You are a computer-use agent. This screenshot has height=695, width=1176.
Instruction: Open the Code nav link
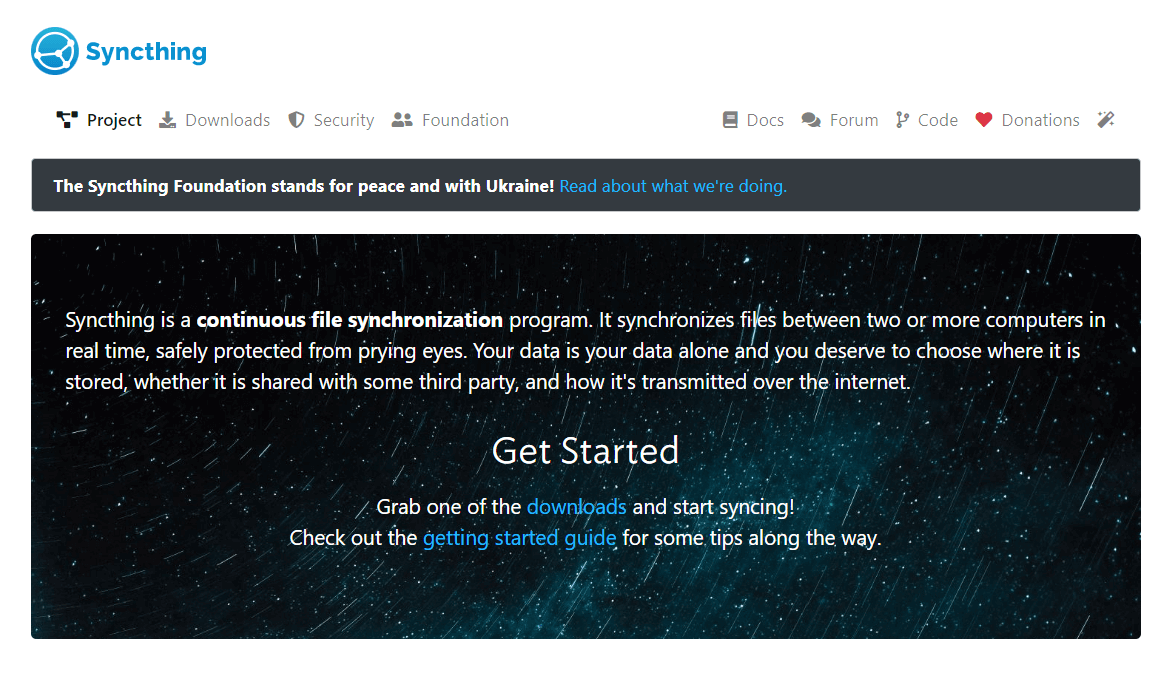(938, 120)
